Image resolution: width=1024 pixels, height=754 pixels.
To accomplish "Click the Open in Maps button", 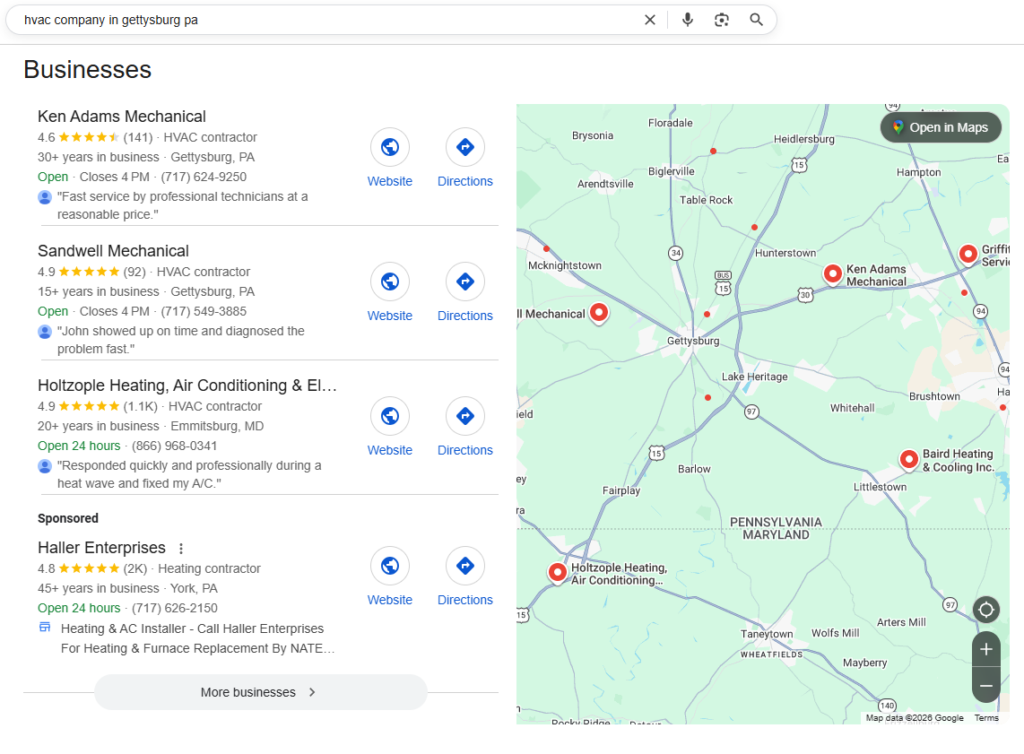I will 940,127.
